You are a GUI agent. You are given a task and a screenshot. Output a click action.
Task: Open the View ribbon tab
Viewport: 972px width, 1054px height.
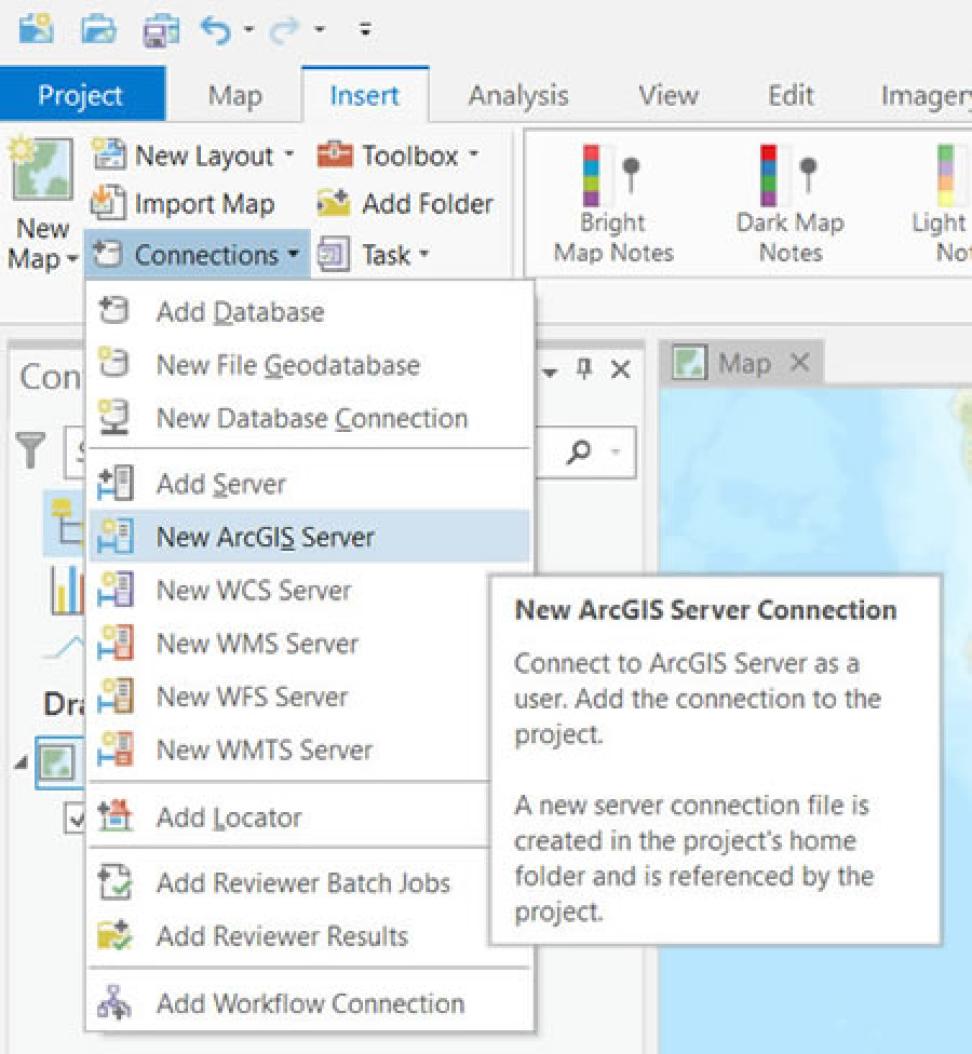pos(668,95)
